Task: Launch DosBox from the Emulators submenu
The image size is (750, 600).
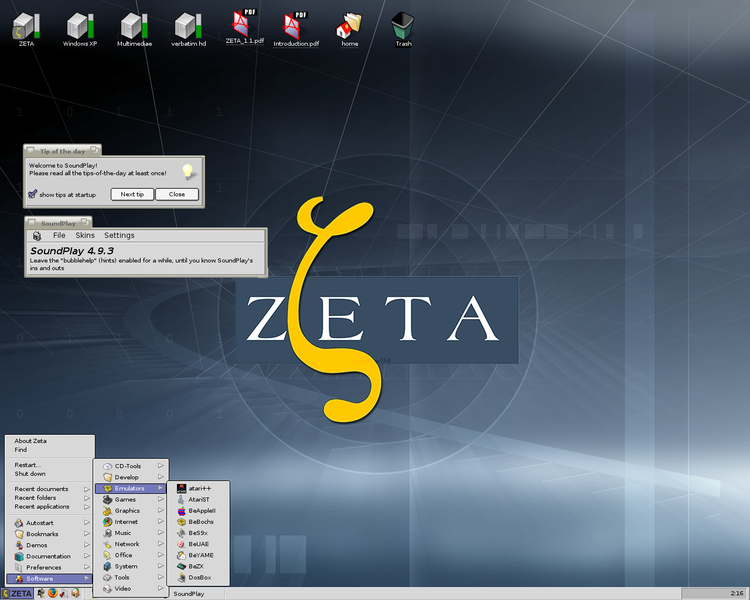Action: point(198,578)
